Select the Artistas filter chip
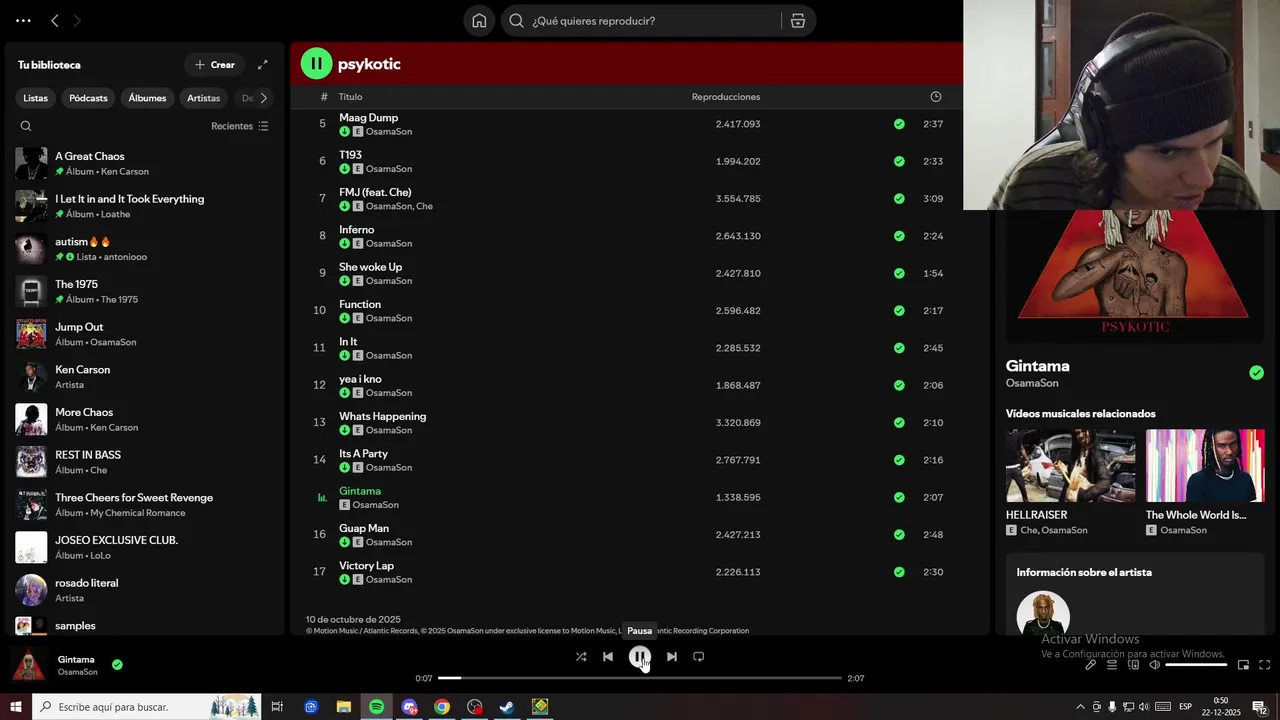1280x720 pixels. (x=203, y=98)
